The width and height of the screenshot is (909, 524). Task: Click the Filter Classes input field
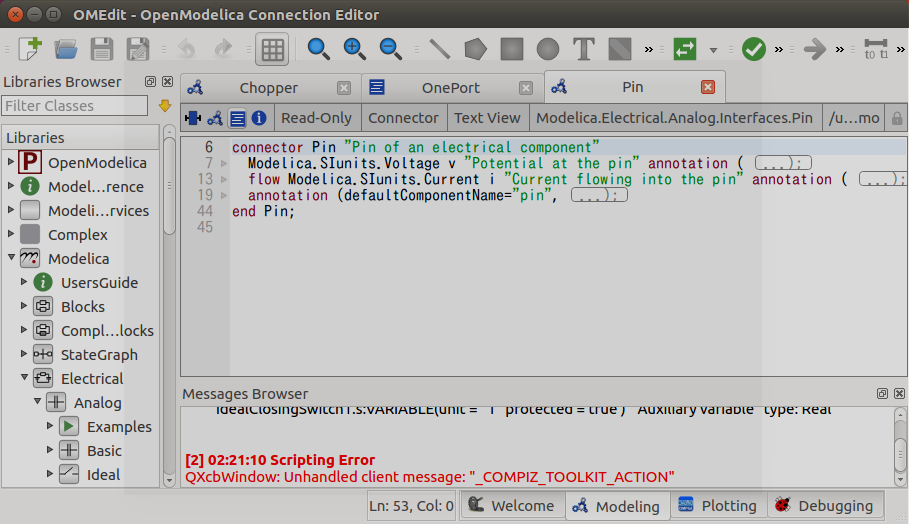[75, 105]
